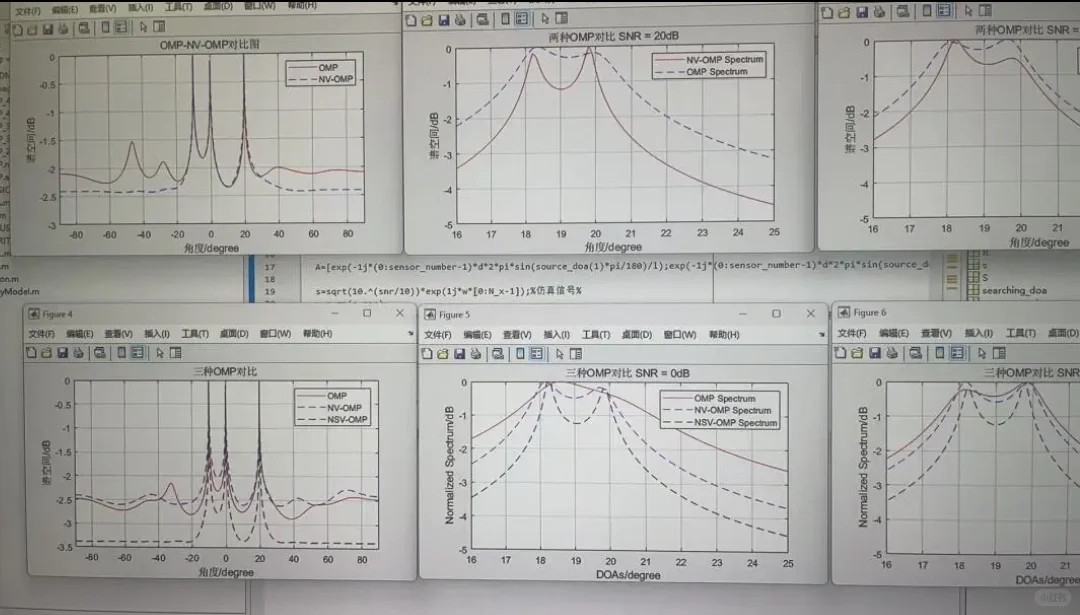
Task: Click Print icon in top-right figure window
Action: [x=879, y=12]
